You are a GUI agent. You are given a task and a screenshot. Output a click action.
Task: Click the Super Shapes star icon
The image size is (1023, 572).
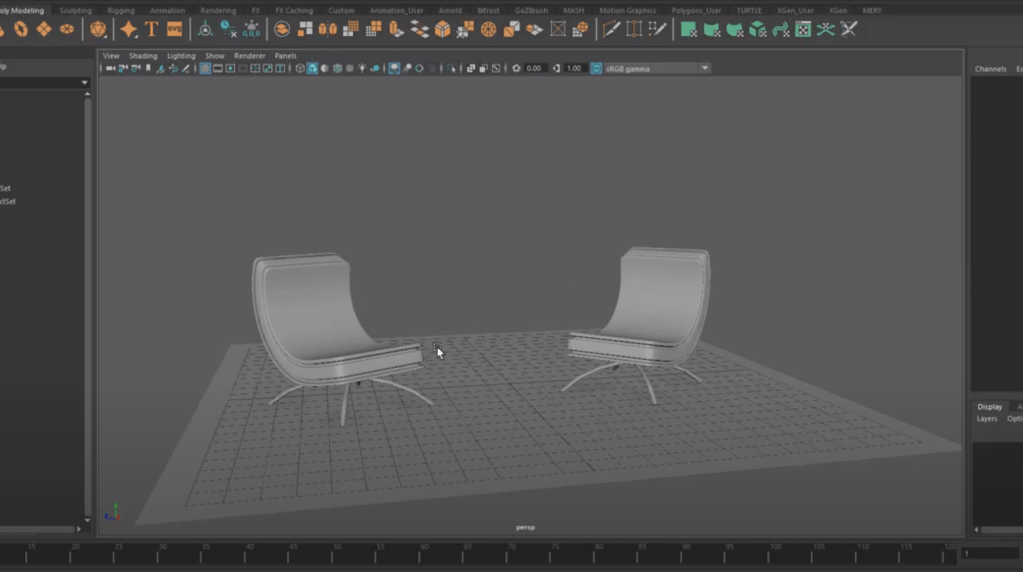[x=128, y=29]
